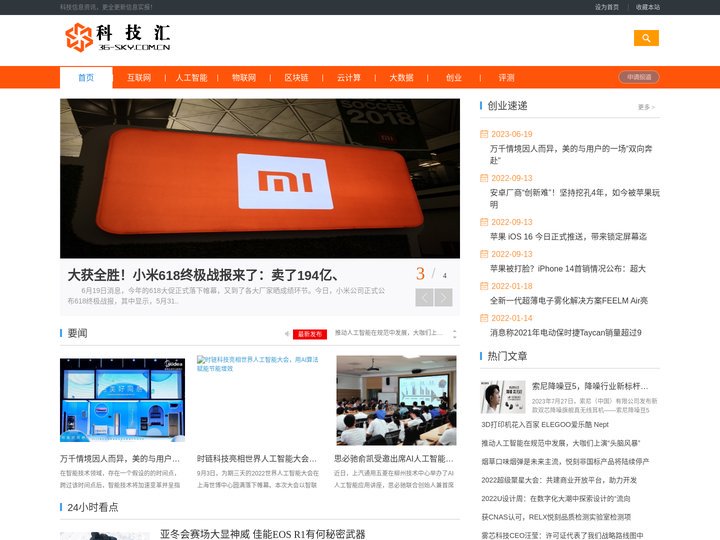Click calendar icon beside 2022-01-14

[x=484, y=318]
